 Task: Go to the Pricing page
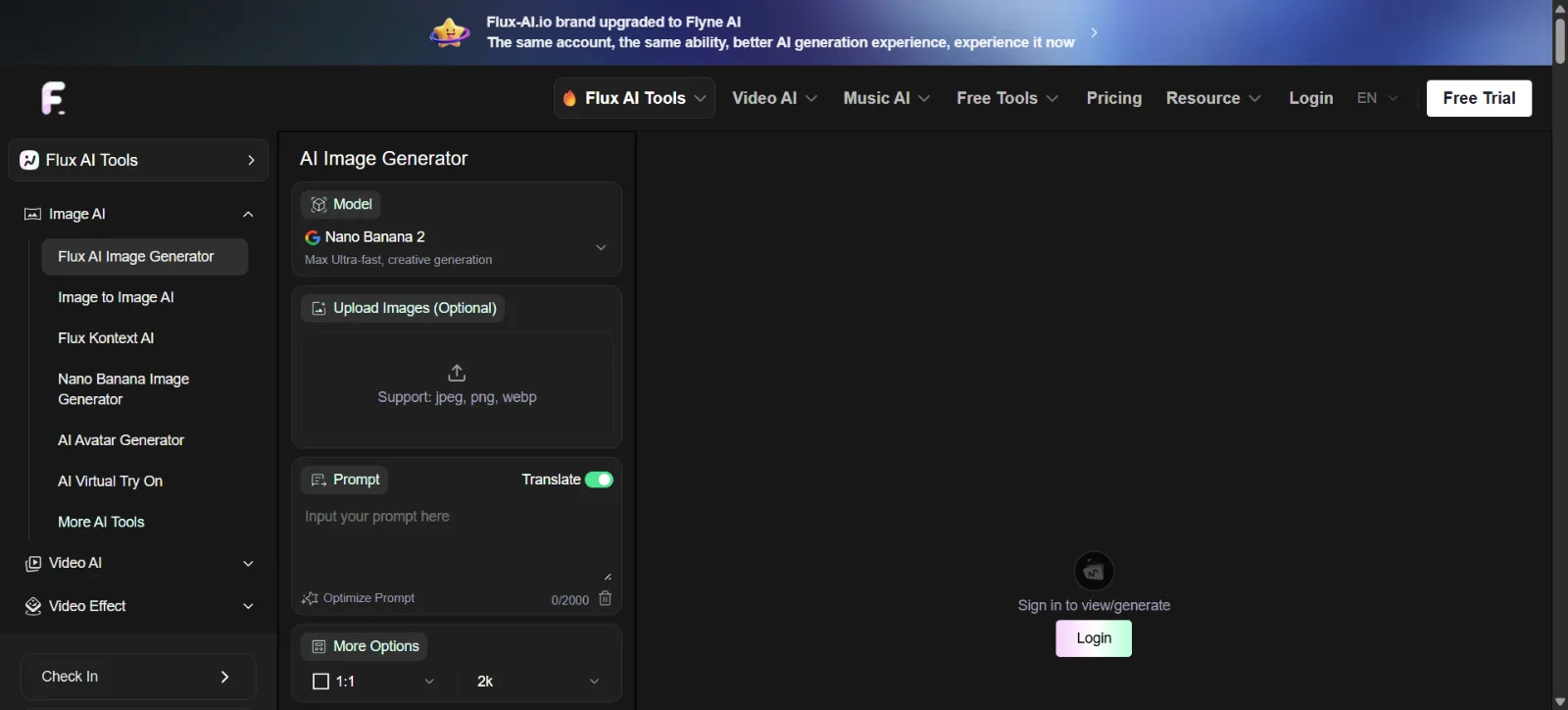pos(1114,98)
